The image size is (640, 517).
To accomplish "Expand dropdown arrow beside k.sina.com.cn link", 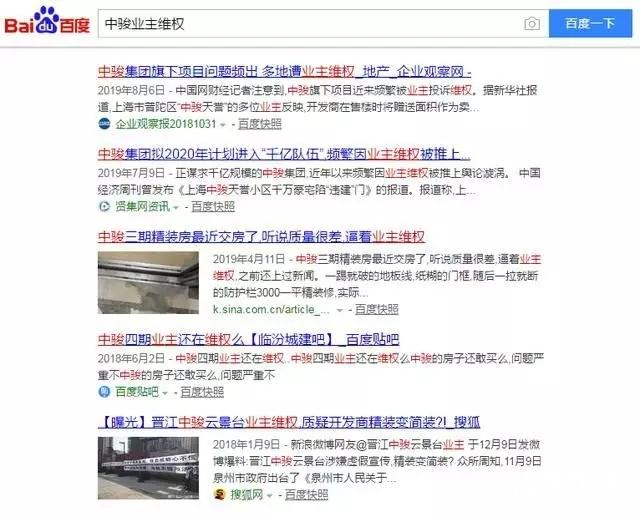I will pos(340,311).
